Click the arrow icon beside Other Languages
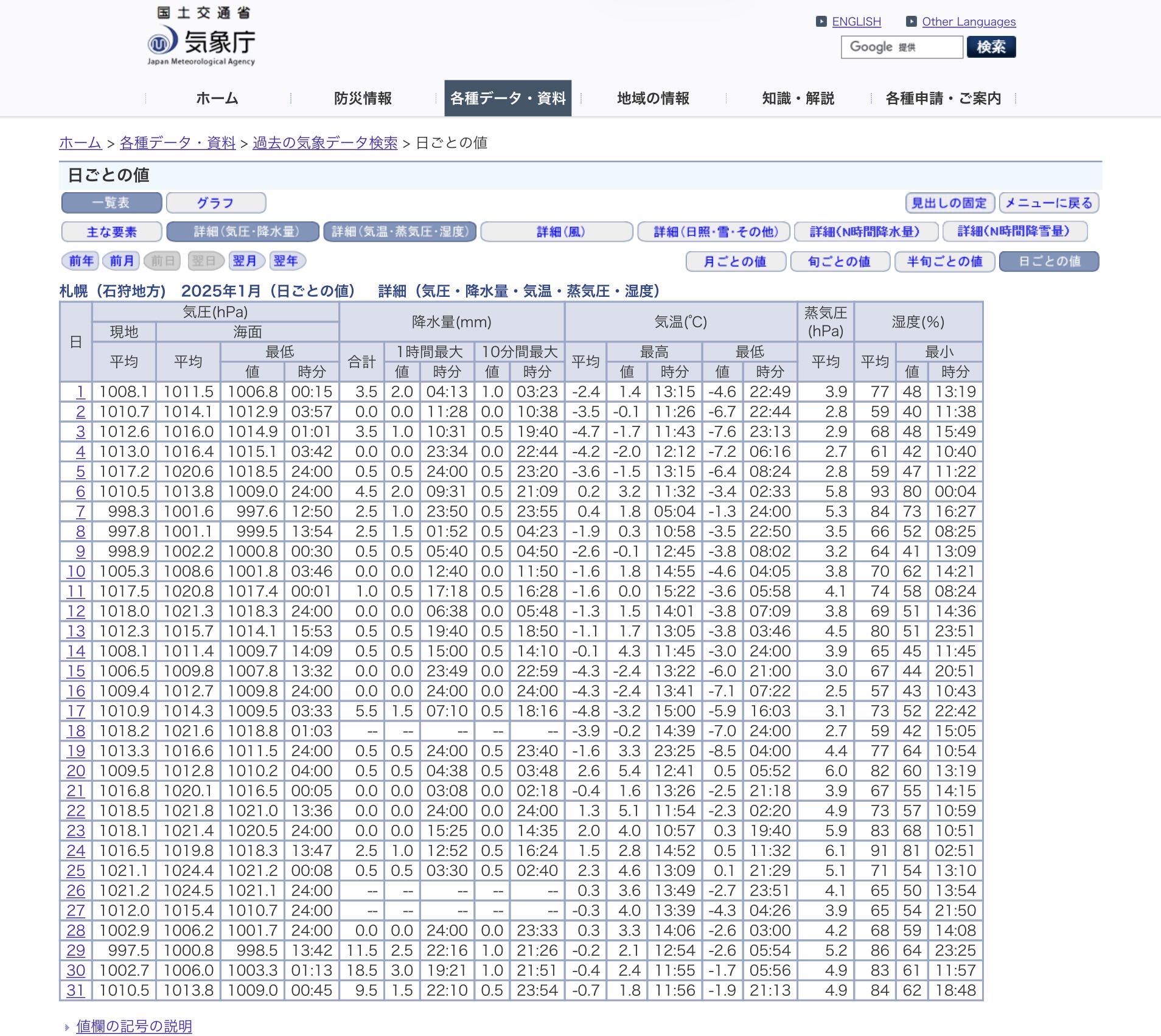Image resolution: width=1161 pixels, height=1036 pixels. point(911,22)
